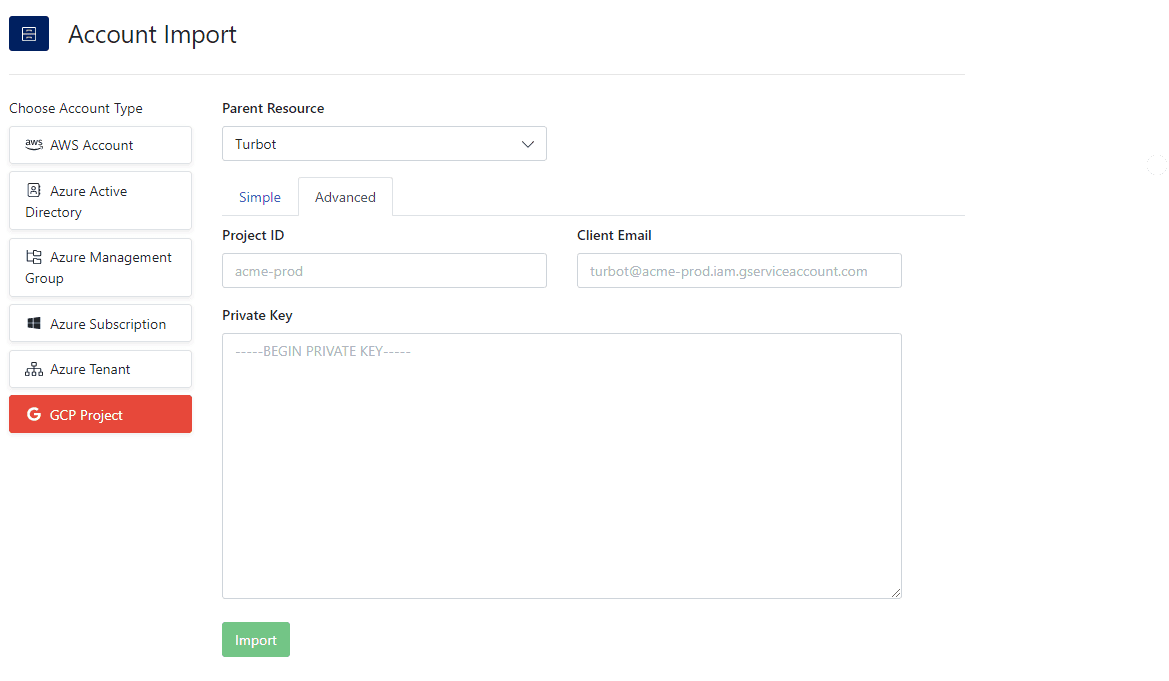Select AWS Account type
1169x681 pixels.
pos(101,145)
